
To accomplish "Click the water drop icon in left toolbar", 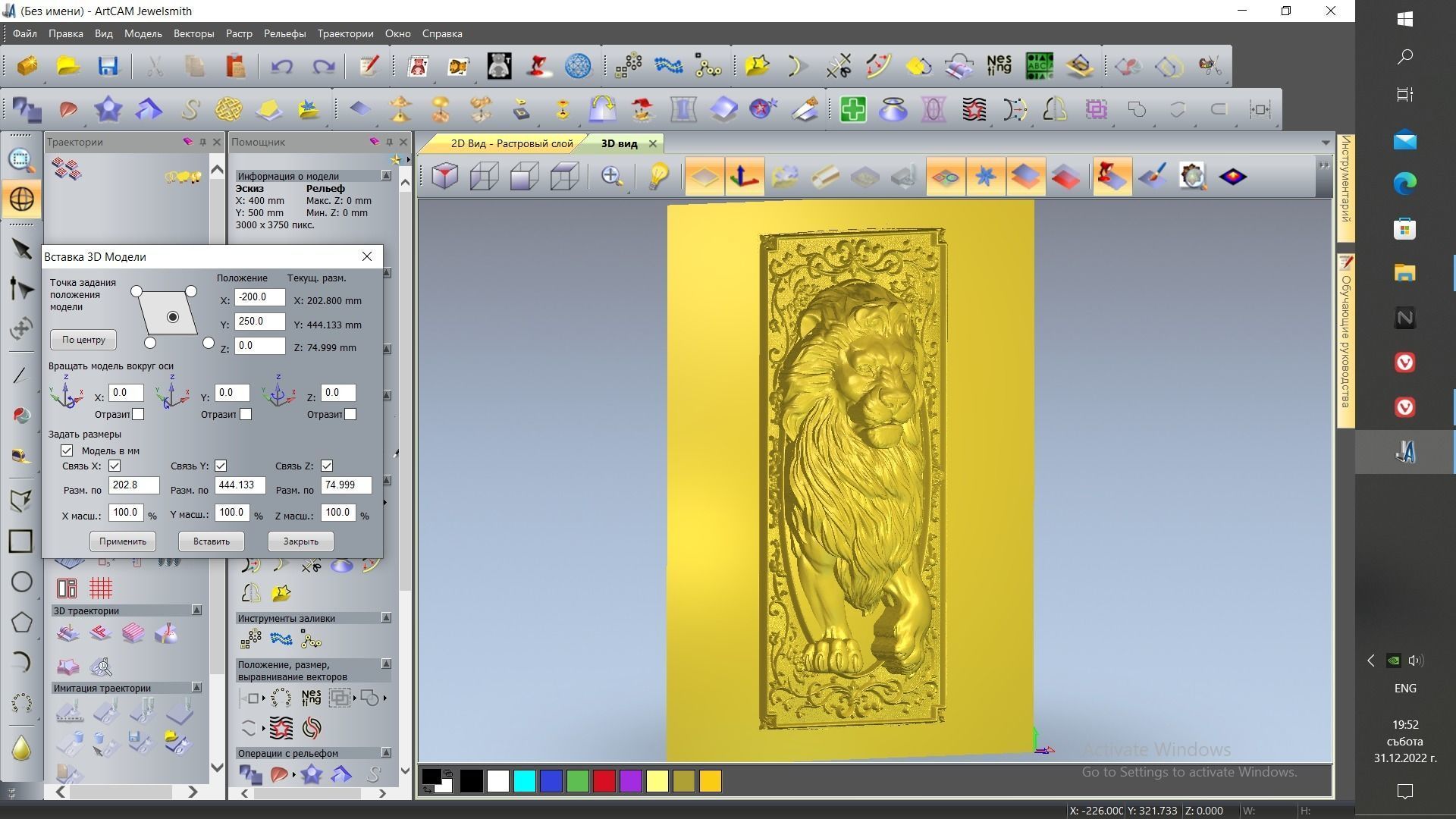I will (21, 748).
